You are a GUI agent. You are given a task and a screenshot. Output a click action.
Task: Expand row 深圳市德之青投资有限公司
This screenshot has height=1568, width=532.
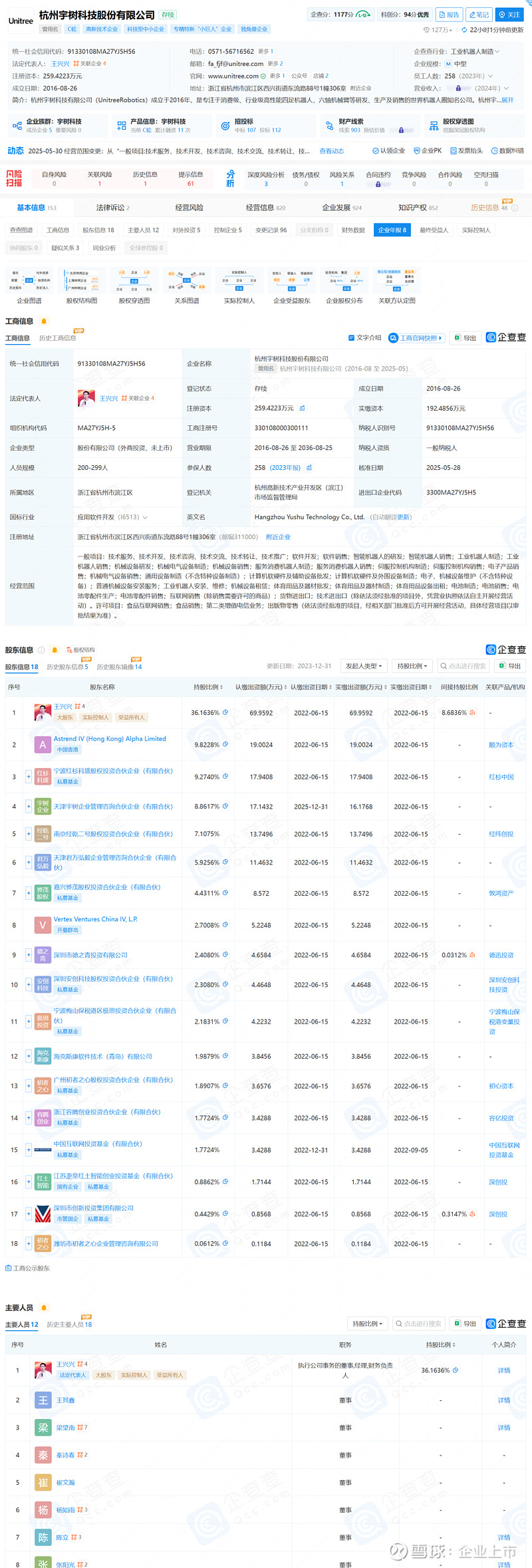coord(29,955)
